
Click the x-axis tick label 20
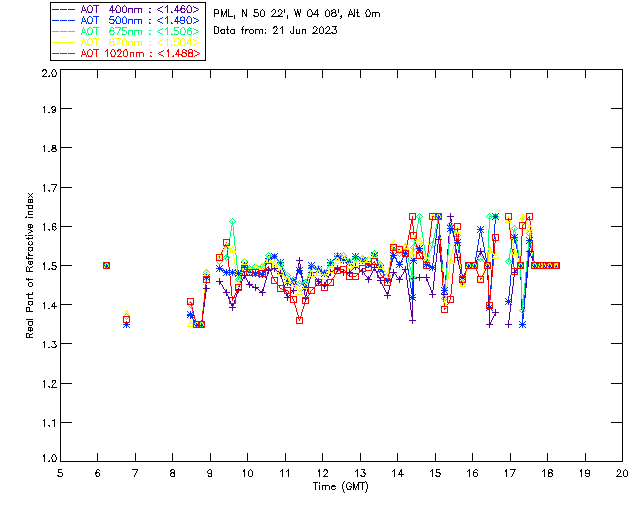click(622, 473)
